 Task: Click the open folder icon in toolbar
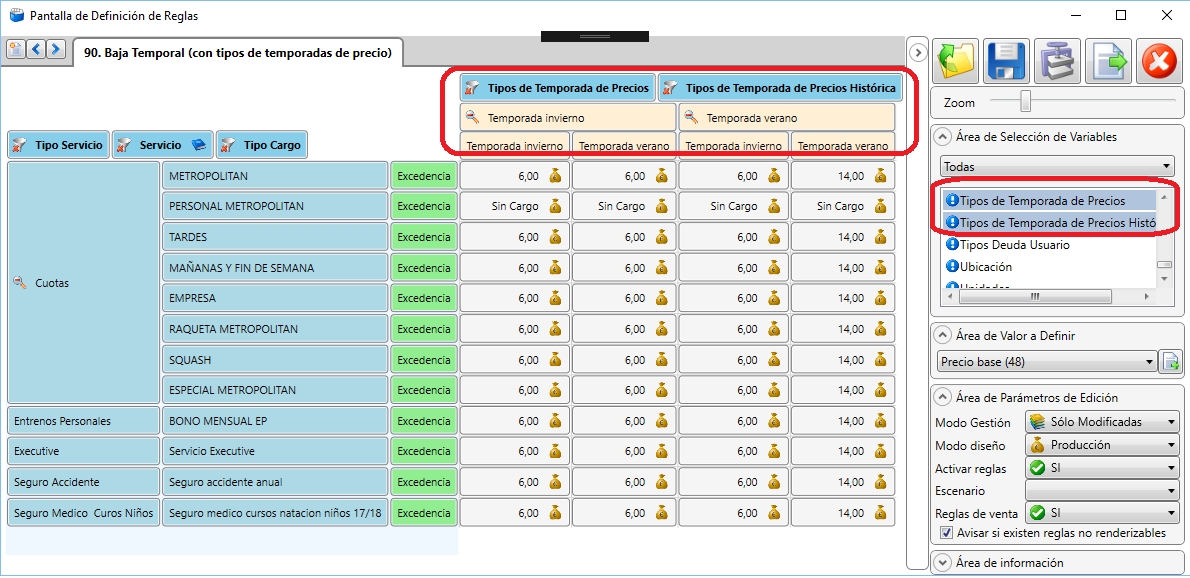tap(955, 61)
